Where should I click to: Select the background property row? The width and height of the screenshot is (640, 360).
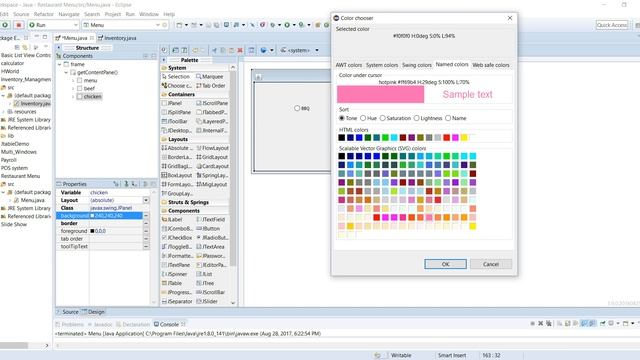(99, 216)
